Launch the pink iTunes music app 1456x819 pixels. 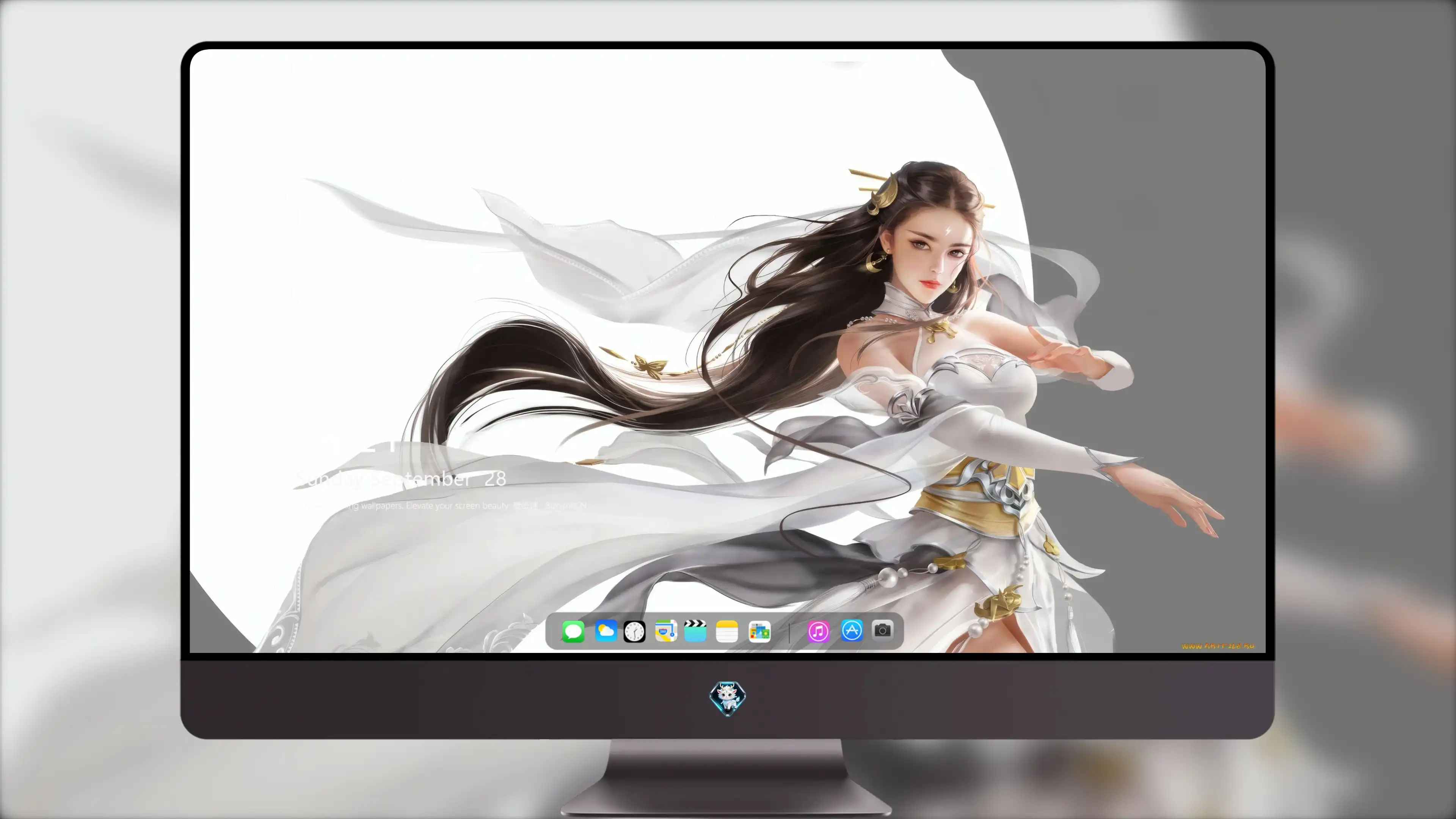pyautogui.click(x=819, y=631)
